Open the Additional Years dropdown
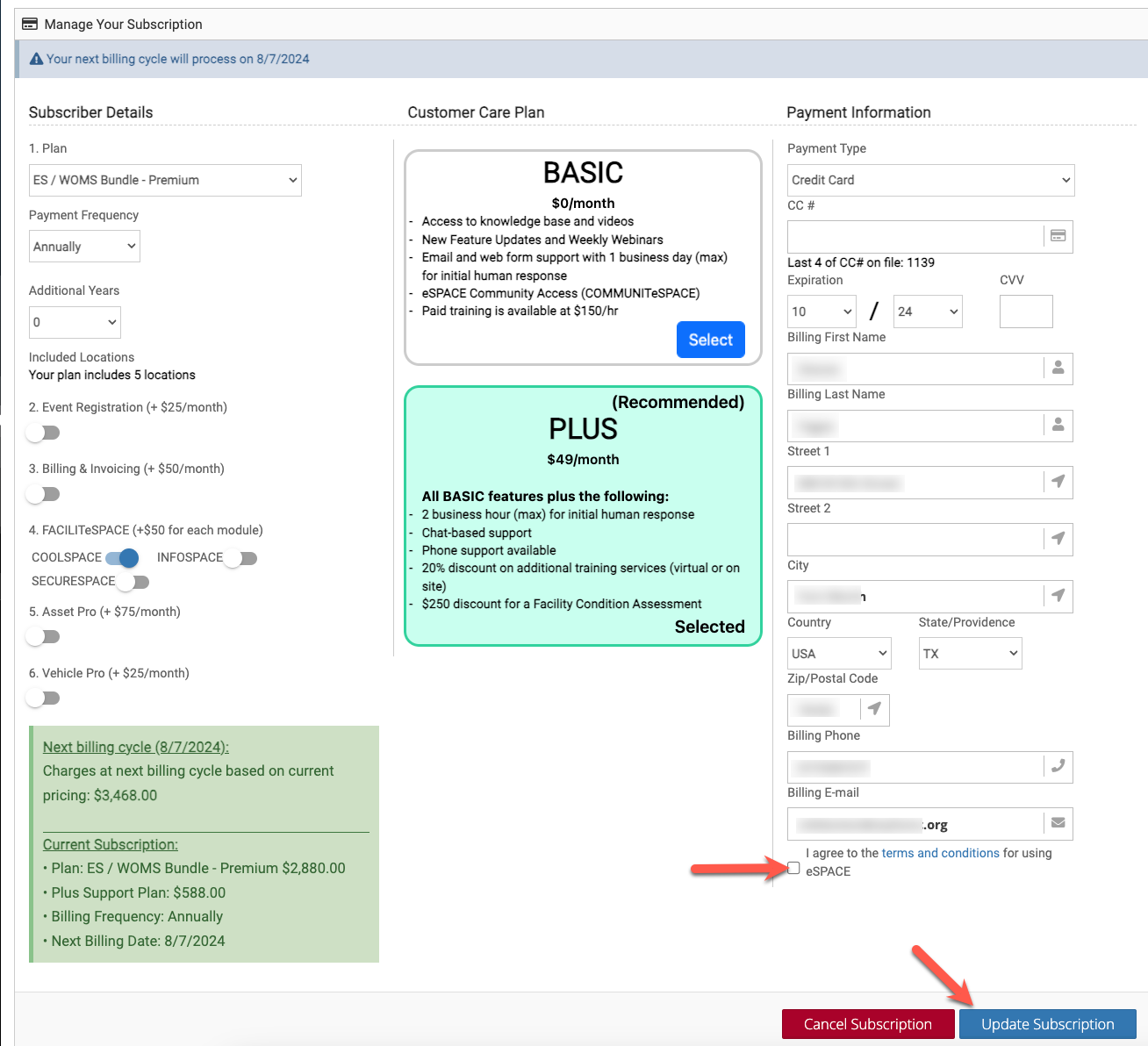This screenshot has height=1046, width=1148. [x=75, y=322]
